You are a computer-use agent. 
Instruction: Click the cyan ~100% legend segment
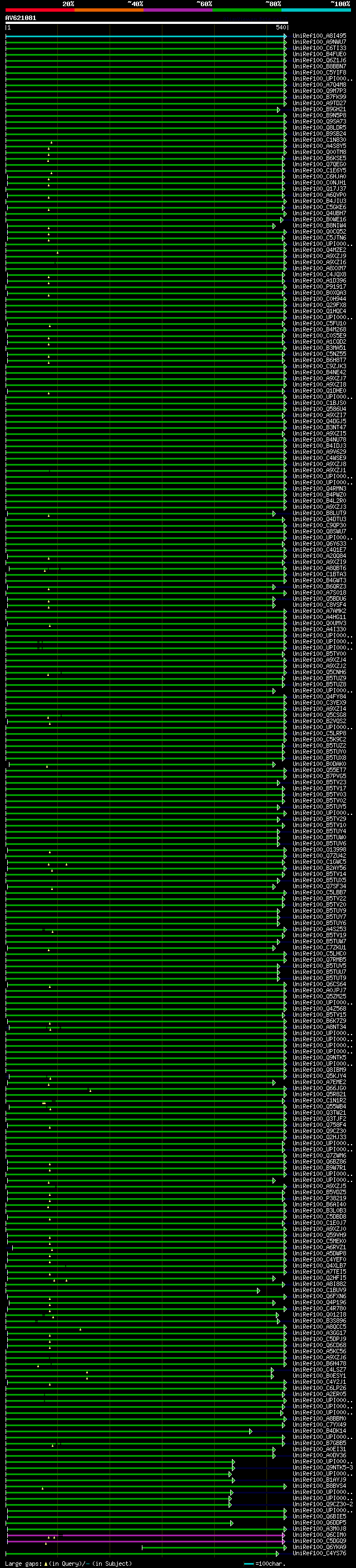316,10
